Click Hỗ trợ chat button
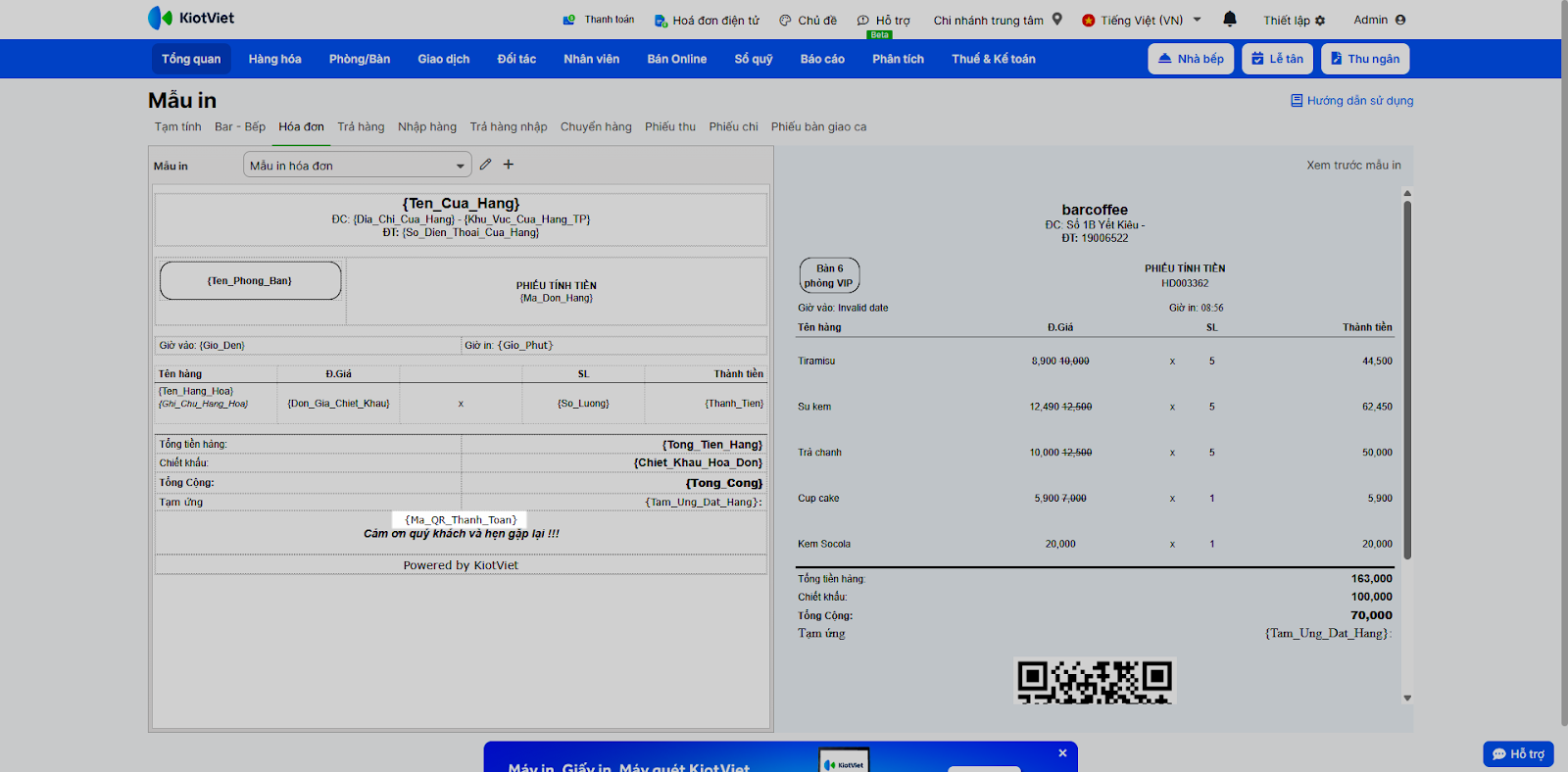Image resolution: width=1568 pixels, height=772 pixels. click(1518, 753)
